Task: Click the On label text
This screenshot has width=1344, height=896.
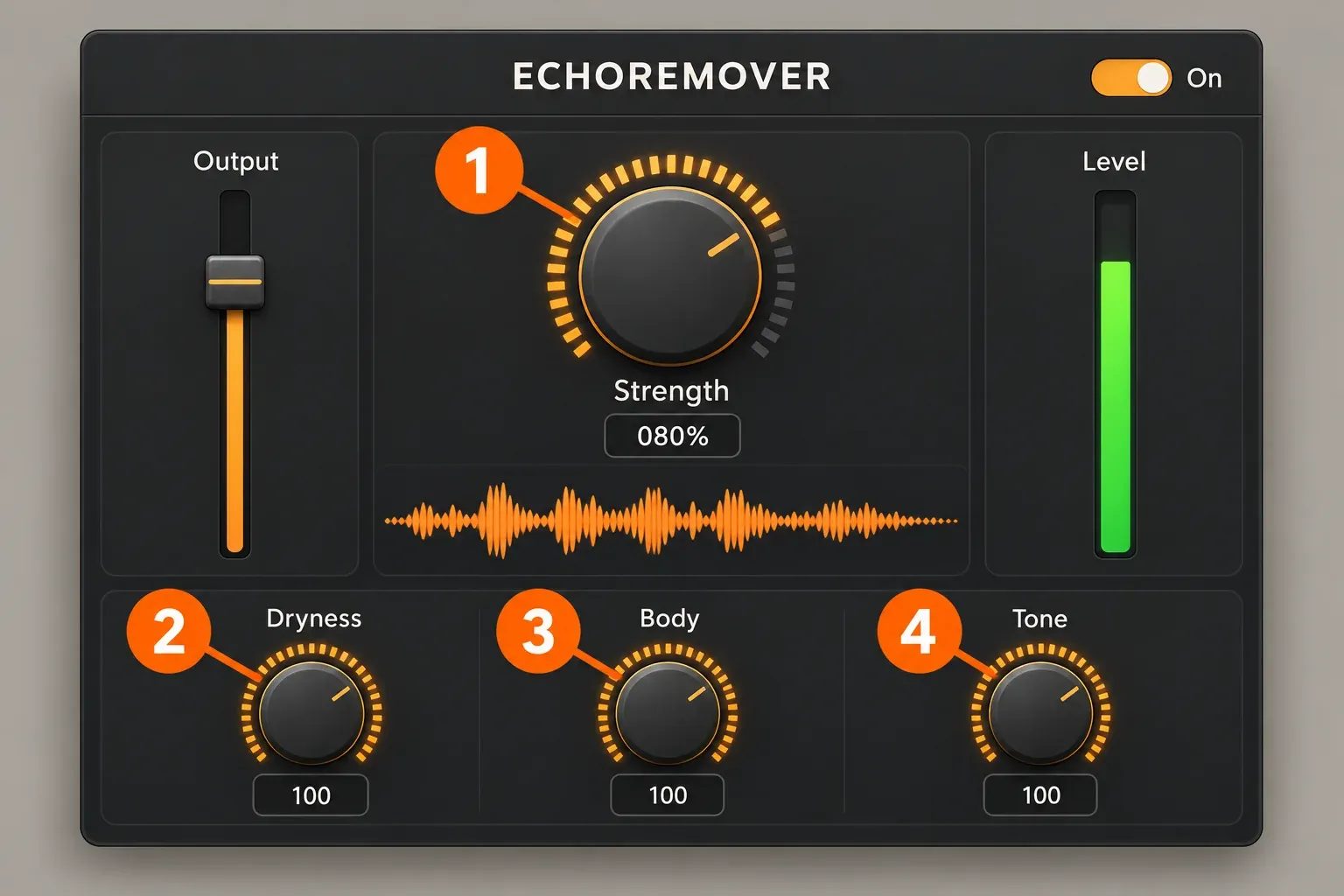Action: tap(1204, 79)
